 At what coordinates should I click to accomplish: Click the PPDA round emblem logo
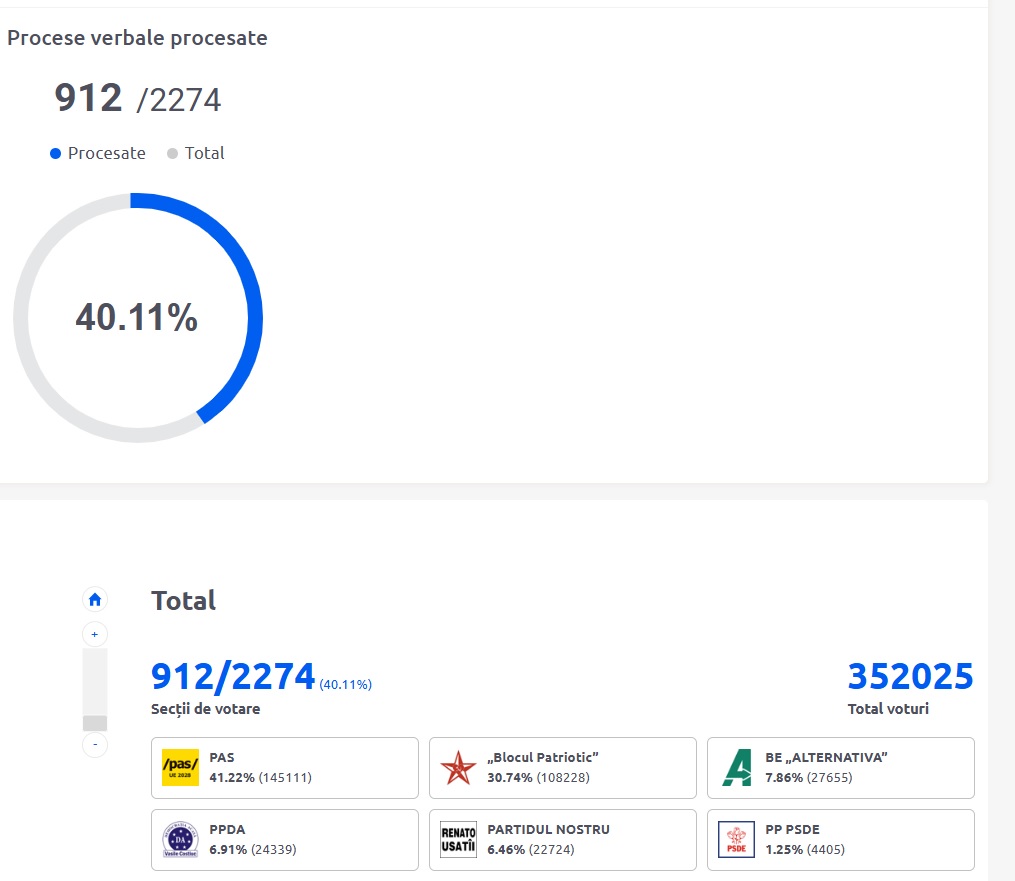180,840
